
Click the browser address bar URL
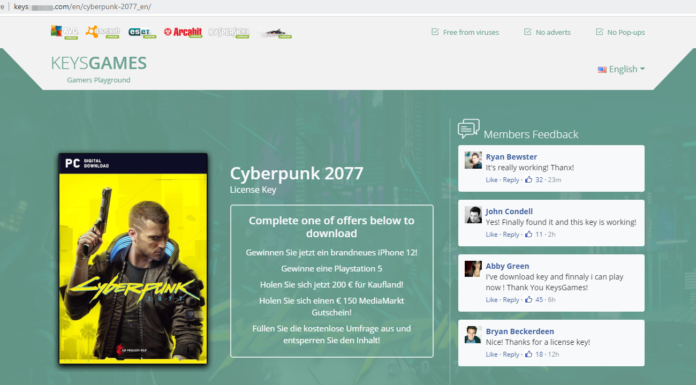point(83,7)
